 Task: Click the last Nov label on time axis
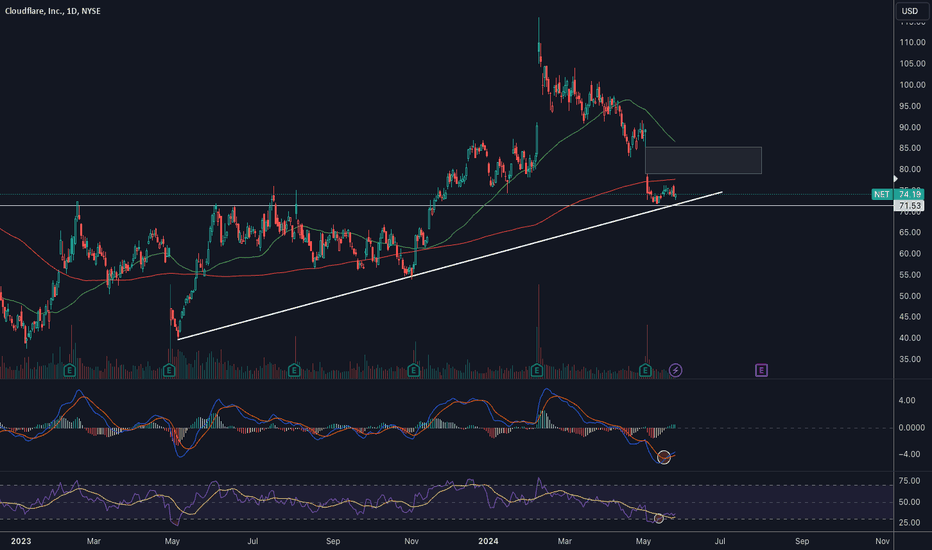point(882,541)
